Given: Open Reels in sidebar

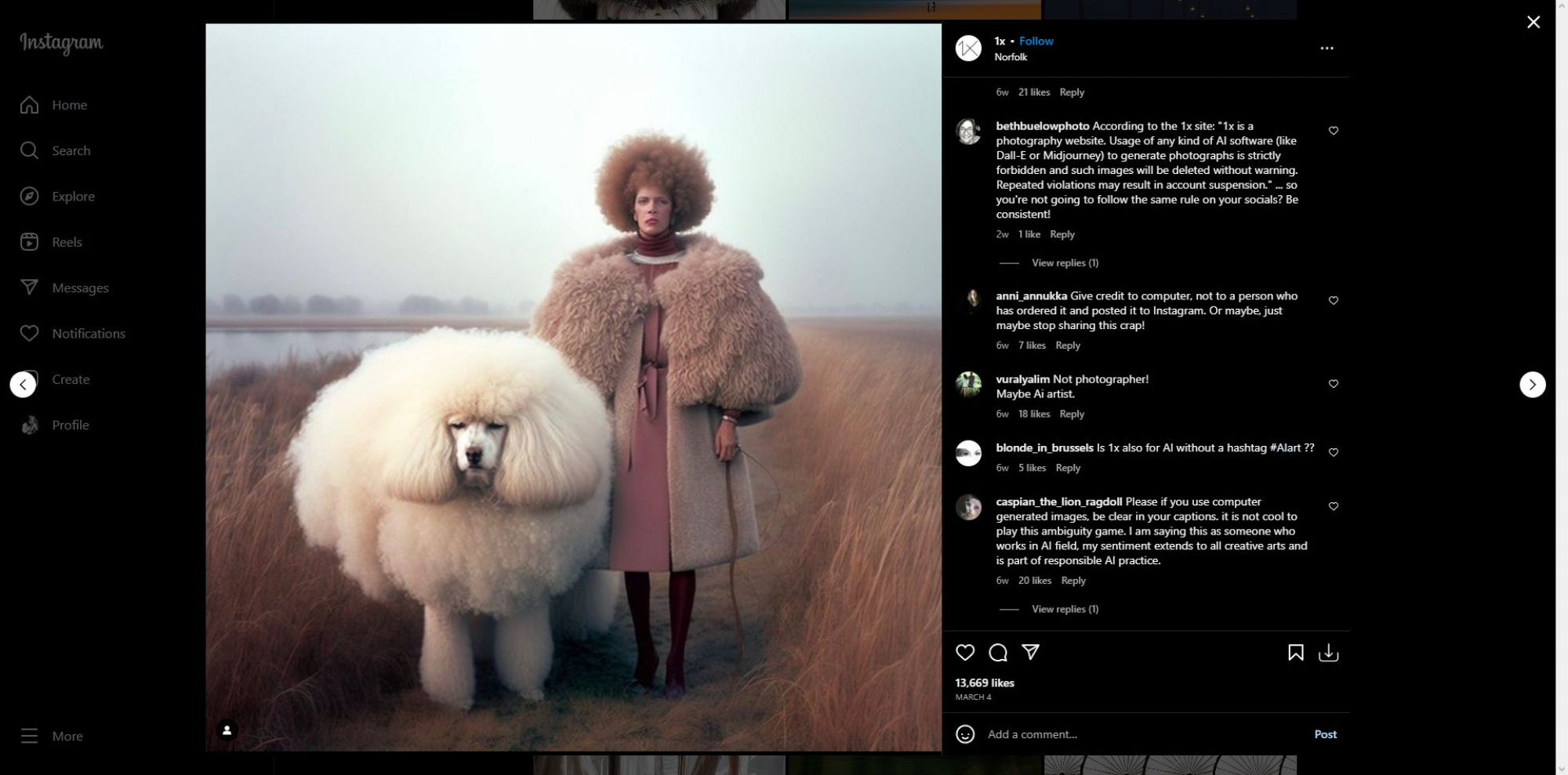Looking at the screenshot, I should pyautogui.click(x=67, y=242).
